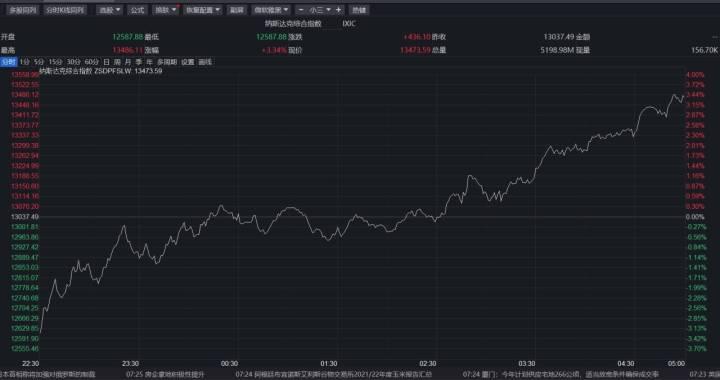Open the 多周期 multi-period view
This screenshot has height=380, width=720.
coord(167,62)
